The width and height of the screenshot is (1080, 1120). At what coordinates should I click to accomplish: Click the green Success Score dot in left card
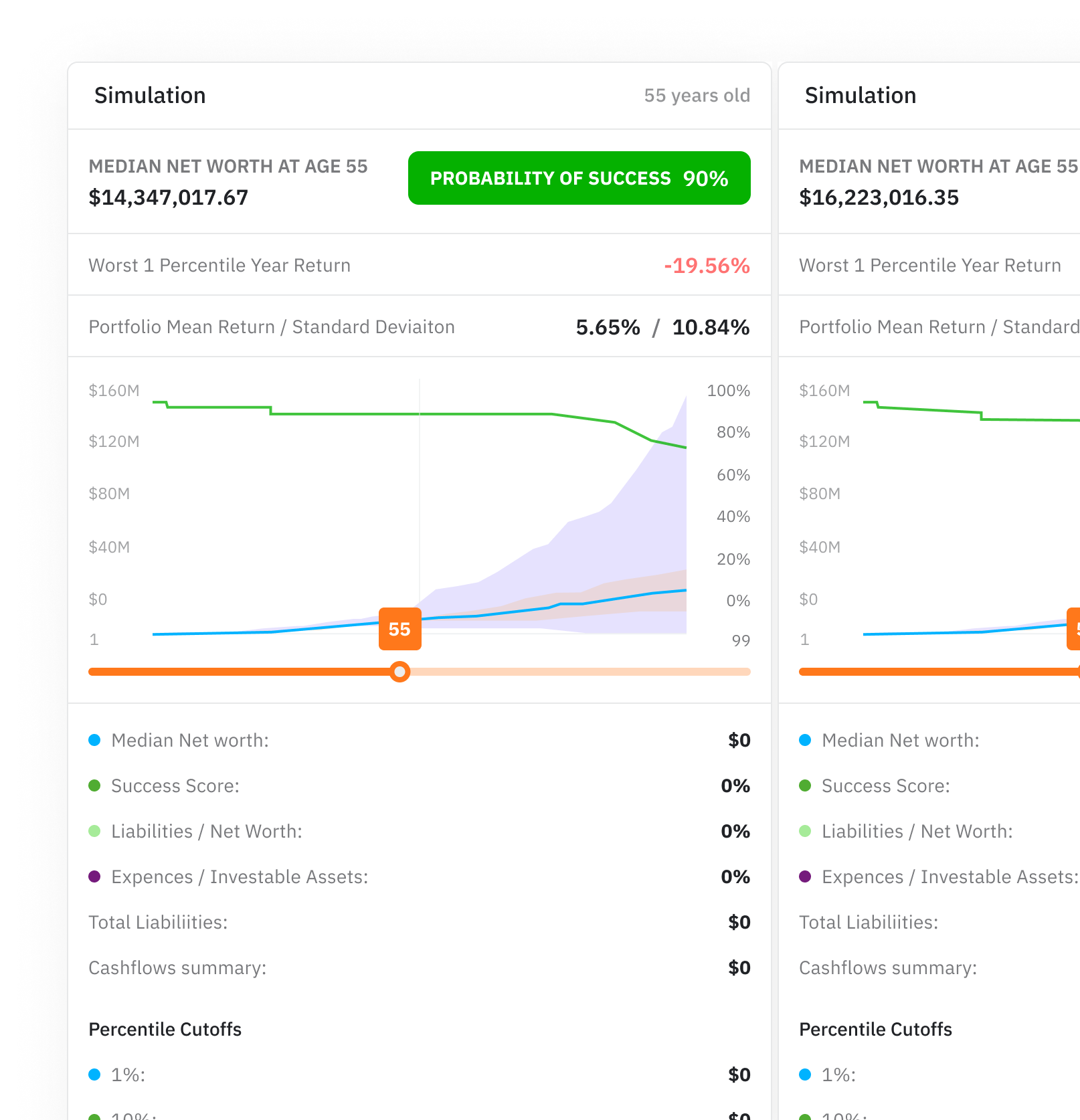(94, 785)
